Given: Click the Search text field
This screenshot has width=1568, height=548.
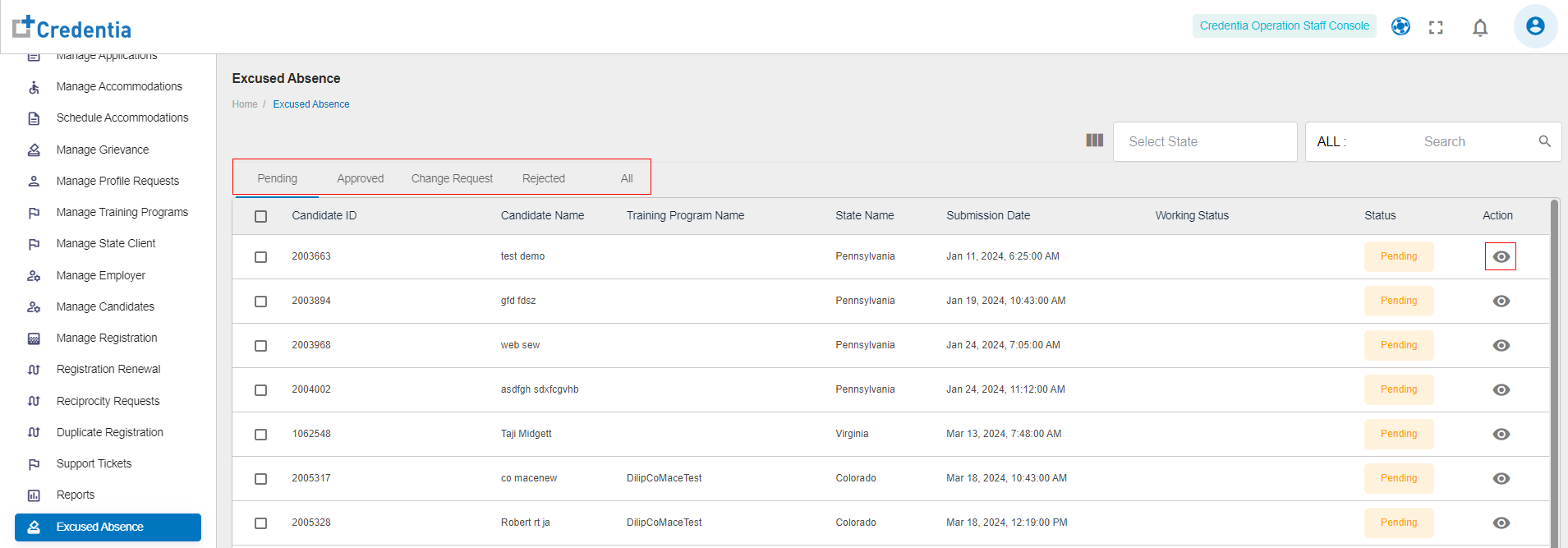Looking at the screenshot, I should (1444, 141).
